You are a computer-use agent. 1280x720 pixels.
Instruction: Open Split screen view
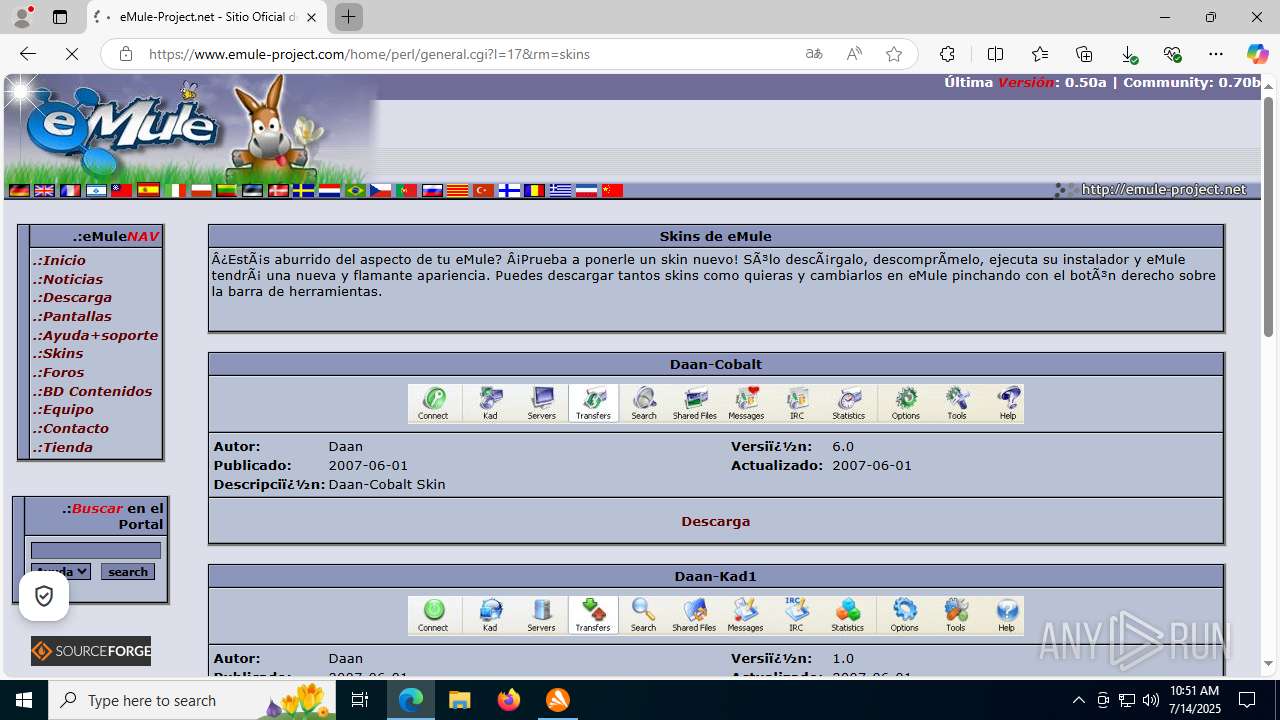point(995,54)
